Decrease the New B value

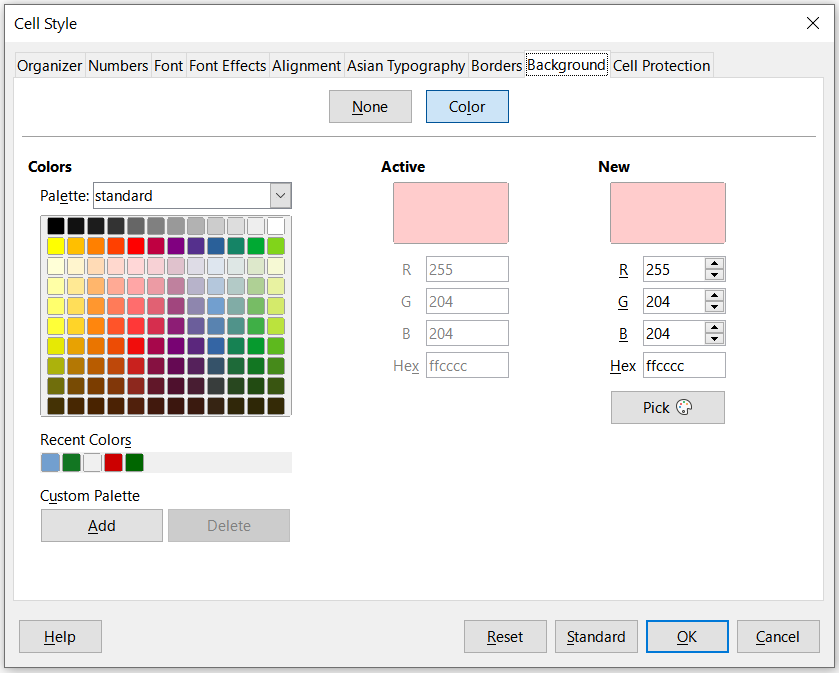pos(714,339)
